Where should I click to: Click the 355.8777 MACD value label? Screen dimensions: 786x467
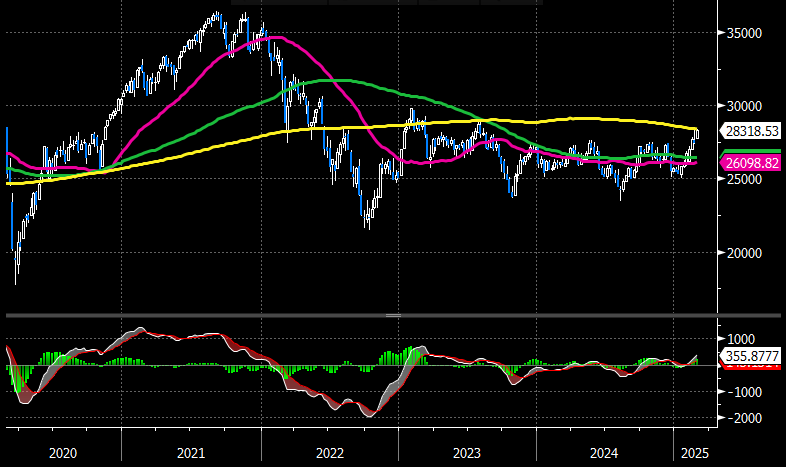point(752,356)
